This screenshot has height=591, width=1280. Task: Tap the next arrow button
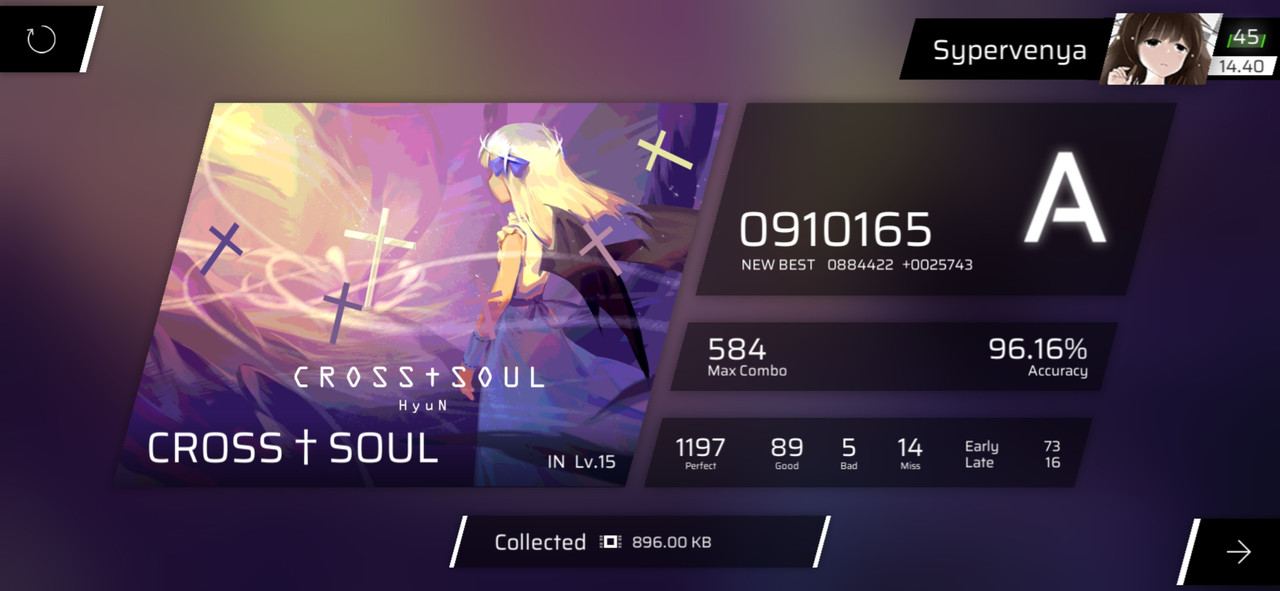click(x=1238, y=552)
